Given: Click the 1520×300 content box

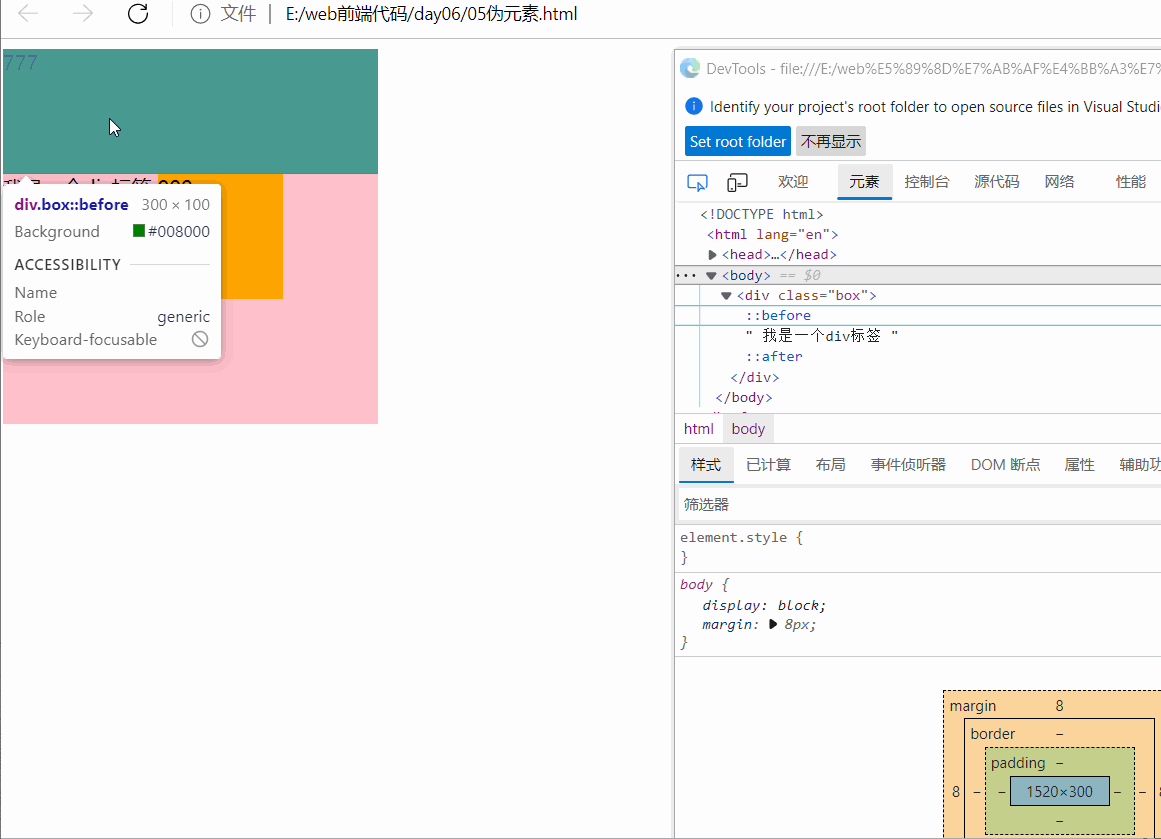Looking at the screenshot, I should pyautogui.click(x=1060, y=792).
